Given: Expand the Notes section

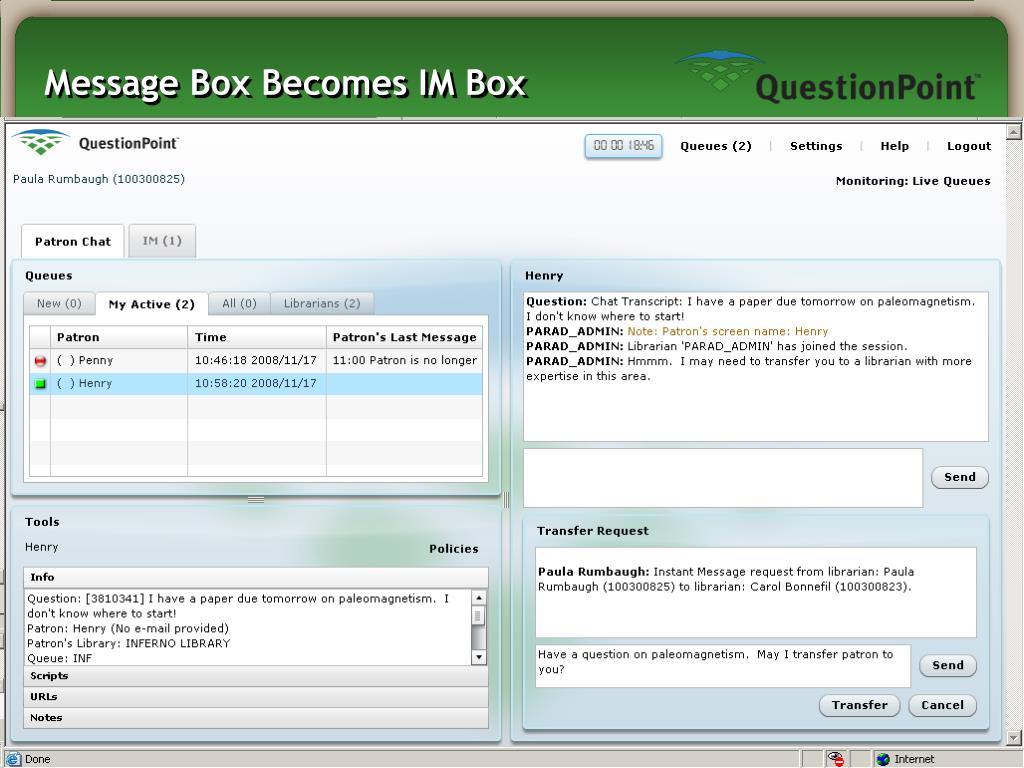Looking at the screenshot, I should 256,718.
